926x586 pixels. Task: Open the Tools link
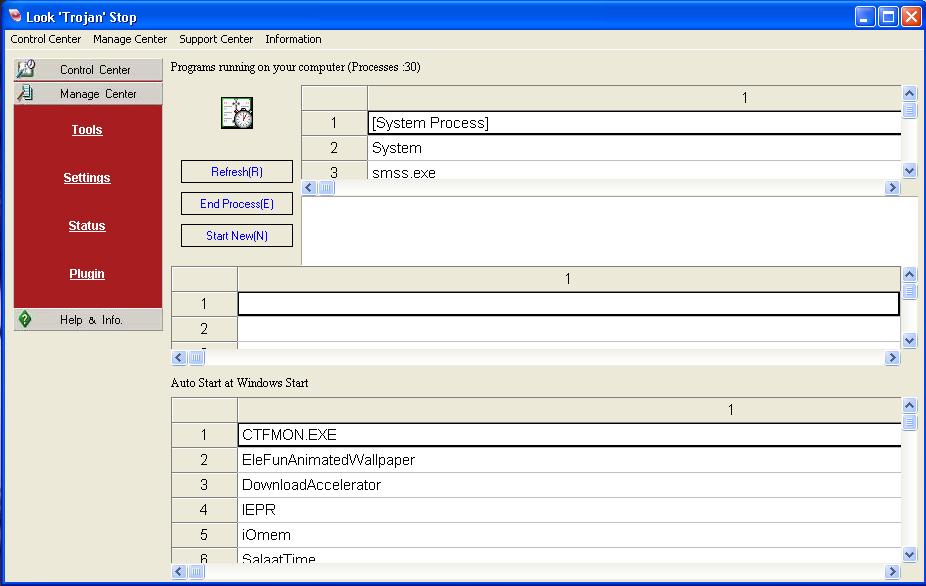87,129
